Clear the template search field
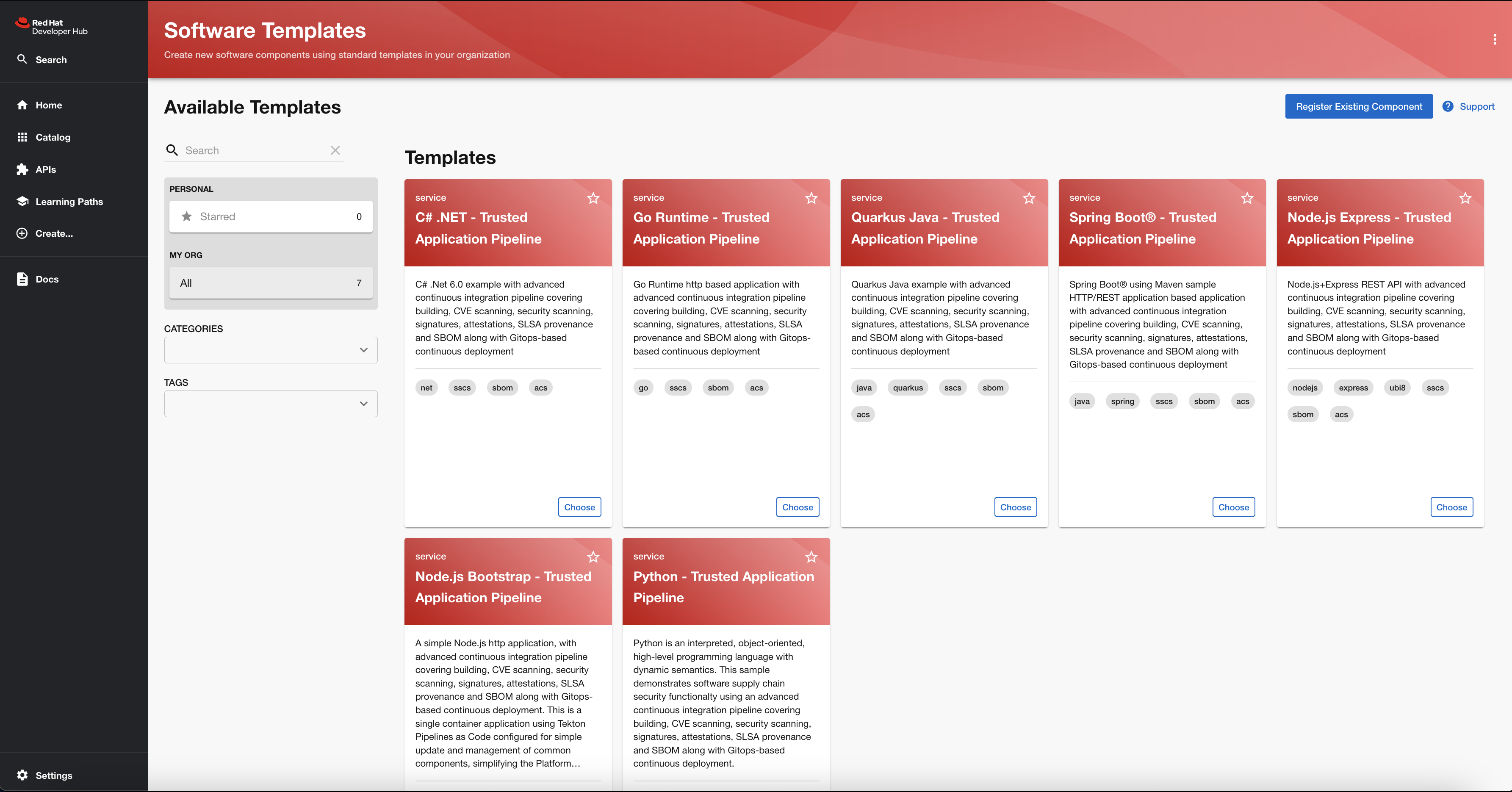 [335, 150]
